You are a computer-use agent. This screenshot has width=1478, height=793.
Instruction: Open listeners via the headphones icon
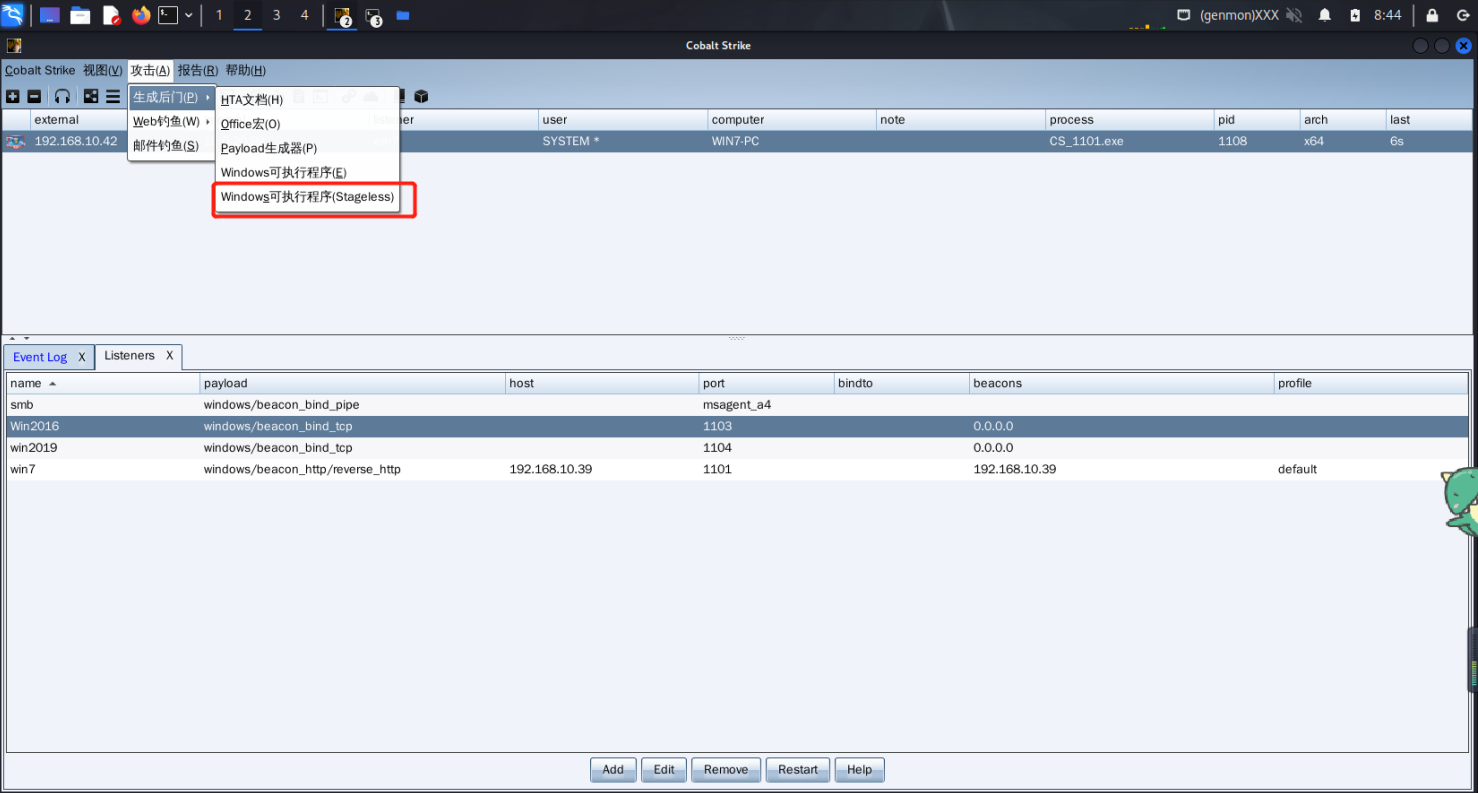63,96
